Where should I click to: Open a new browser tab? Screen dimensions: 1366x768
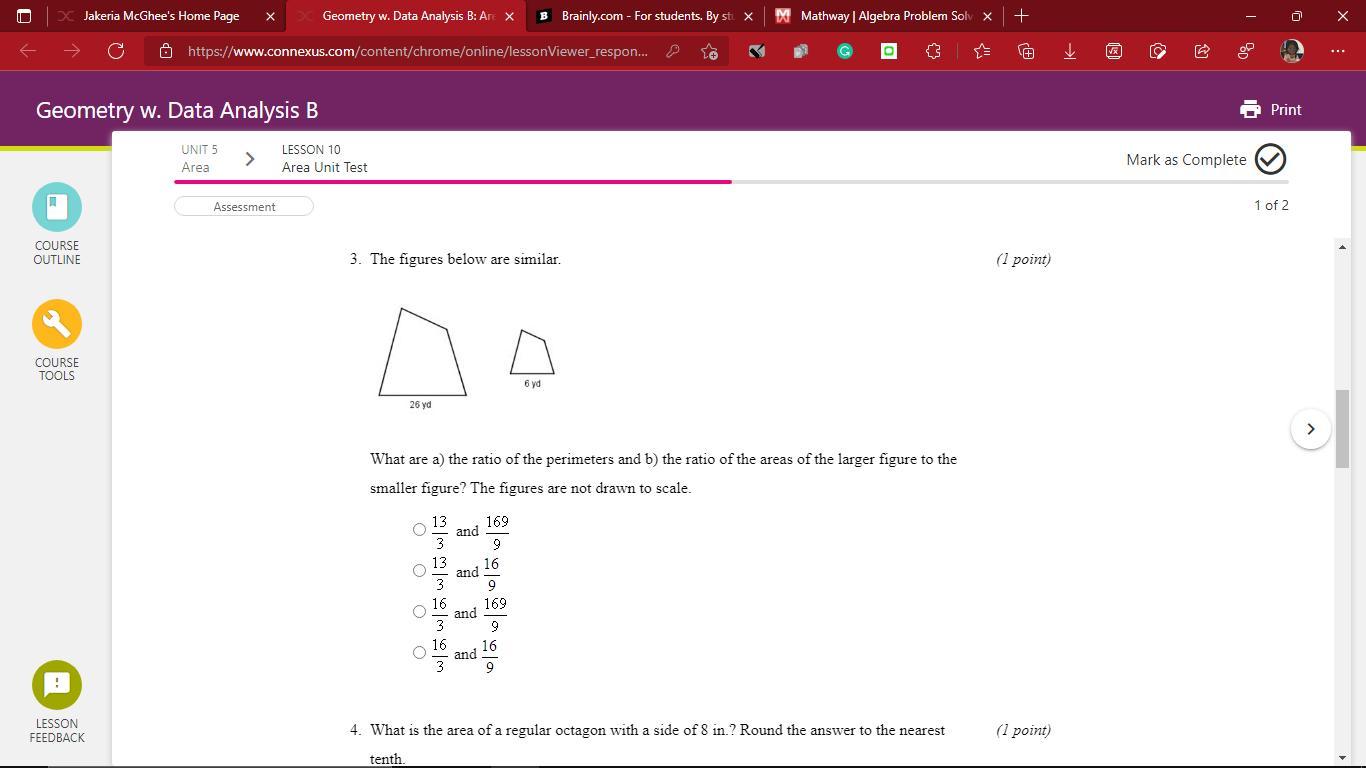pos(1021,16)
